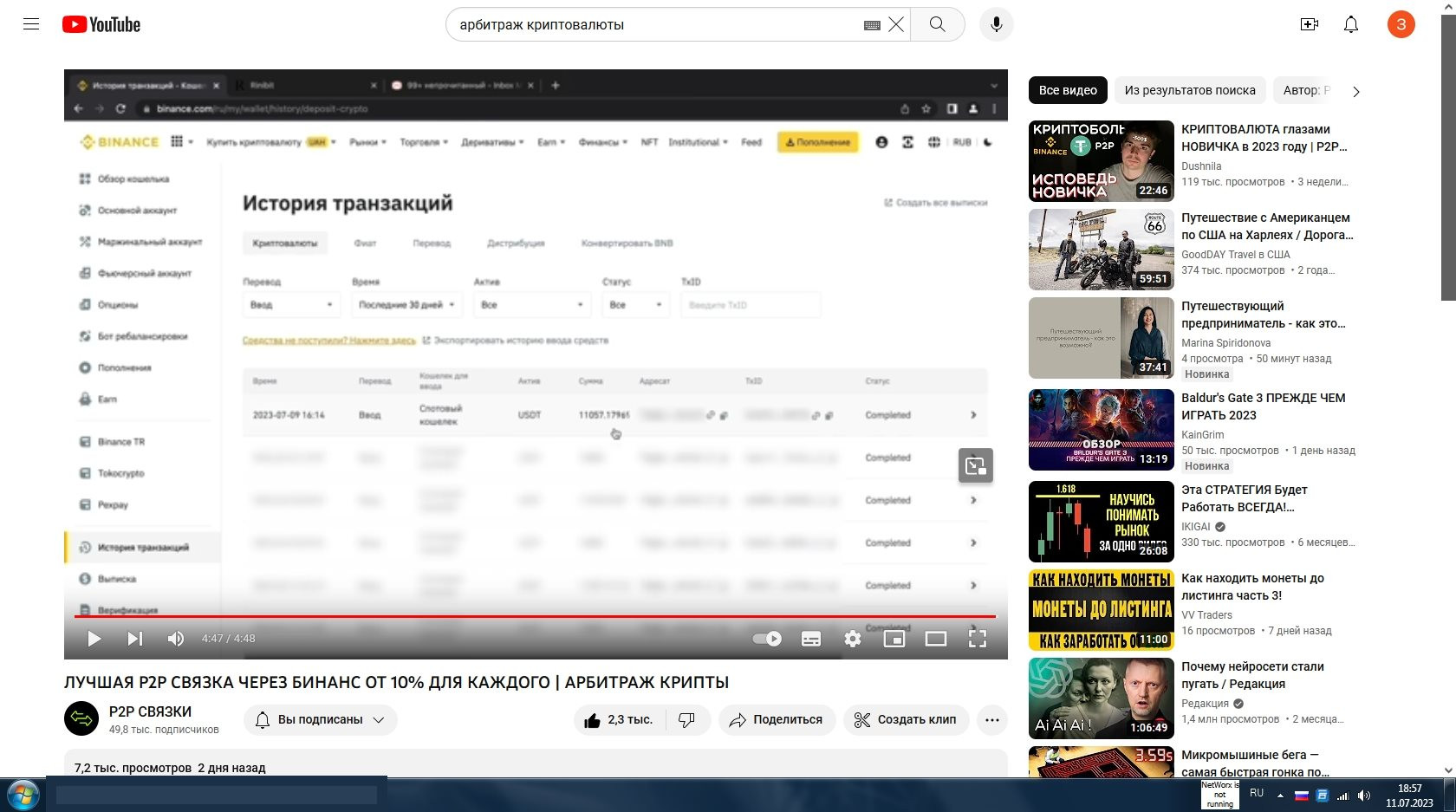1456x812 pixels.
Task: Open the Windows Start button
Action: (x=23, y=795)
